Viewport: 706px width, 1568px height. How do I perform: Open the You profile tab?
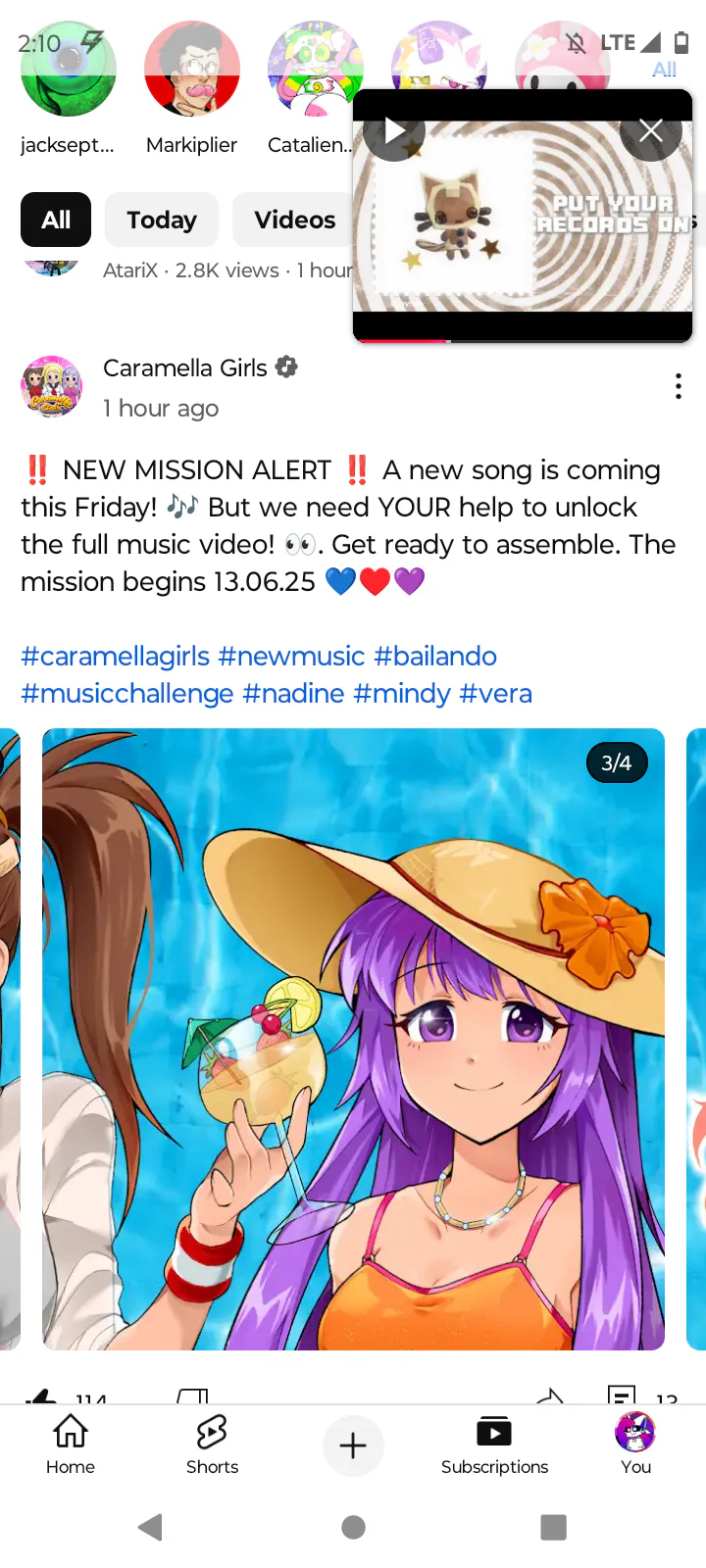(635, 1445)
